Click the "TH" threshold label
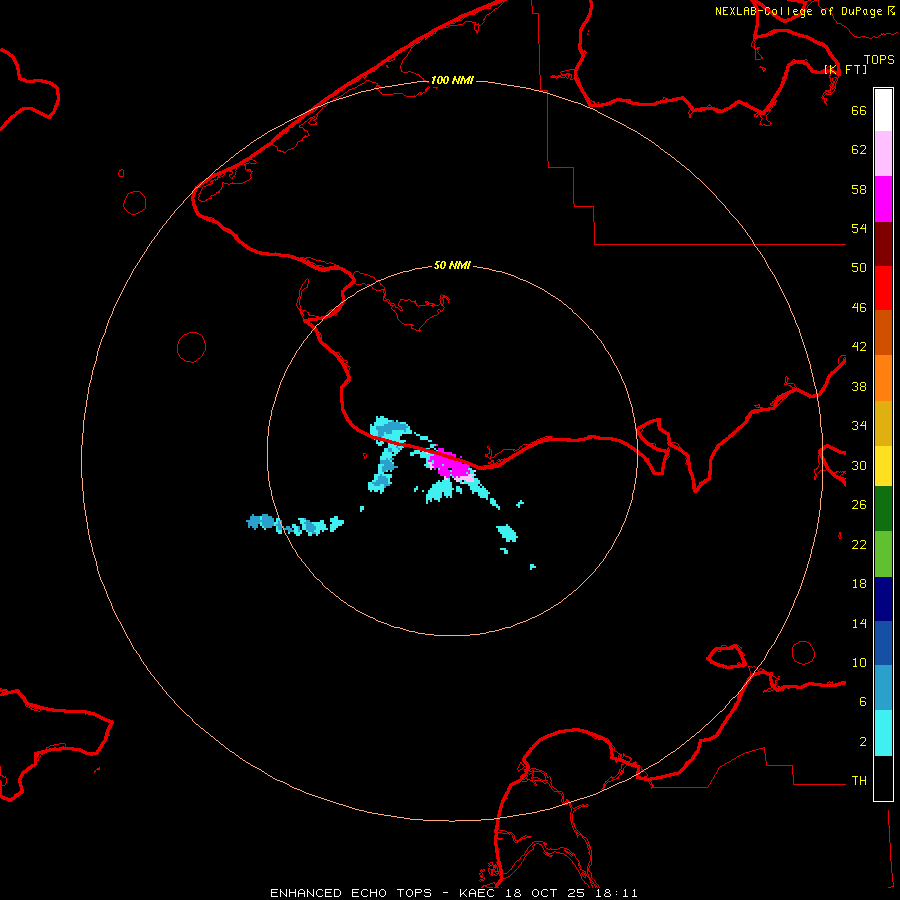 (x=859, y=781)
